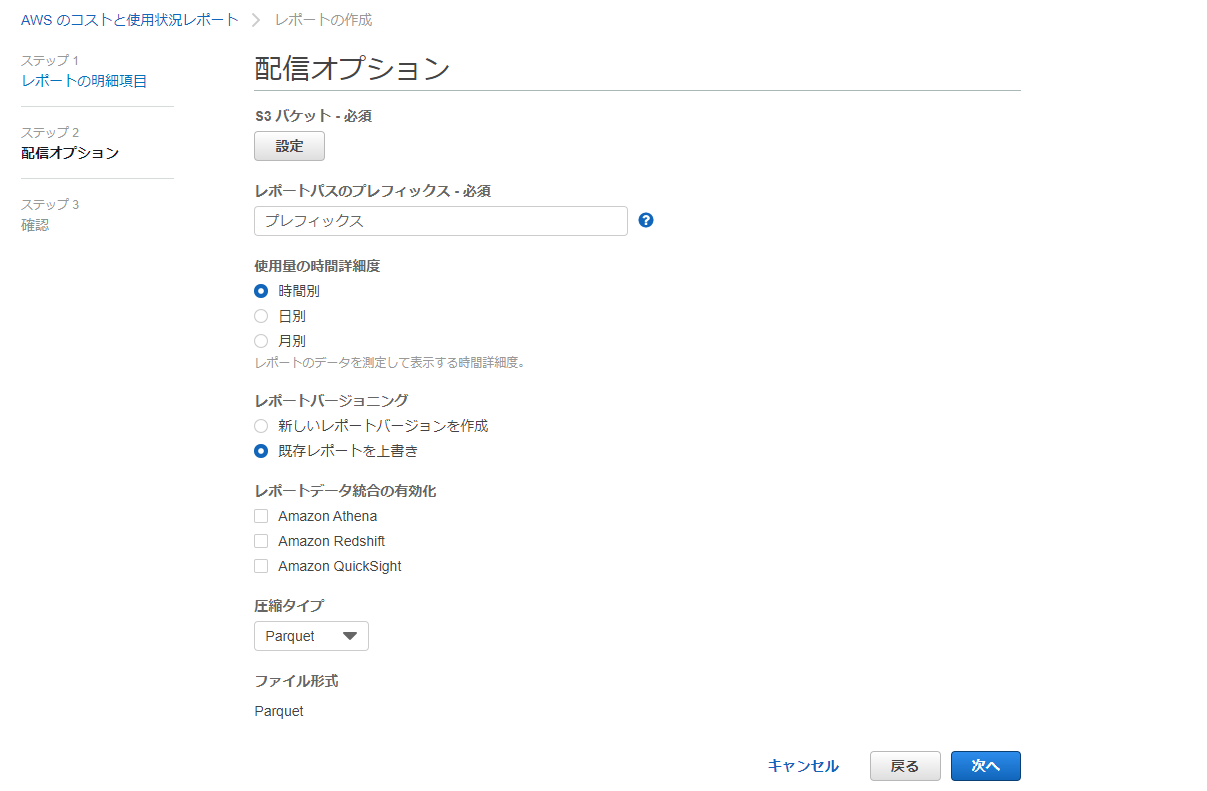Check the Amazon Redshift integration box
This screenshot has width=1207, height=791.
tap(261, 541)
